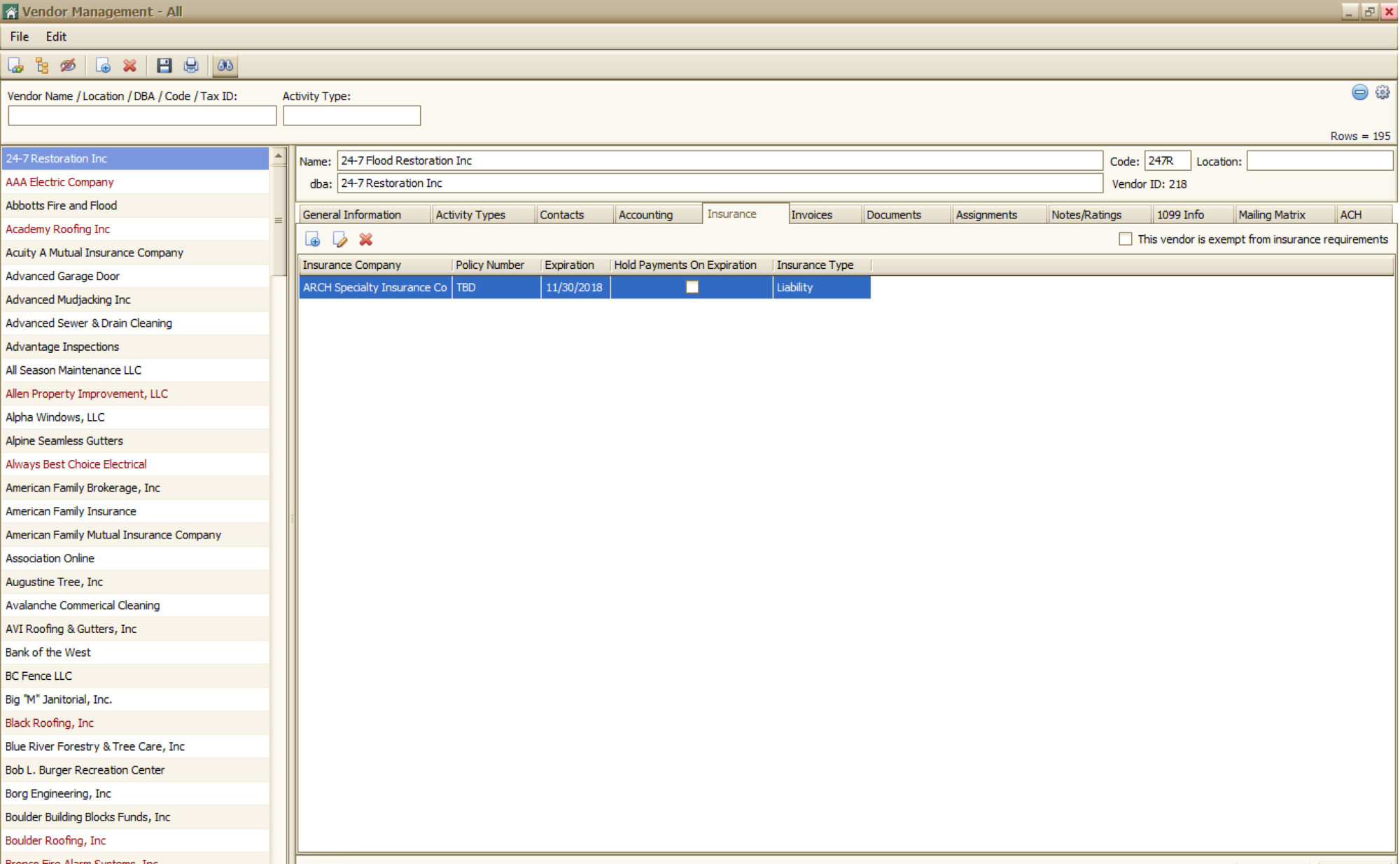Toggle the binoculars search icon
The width and height of the screenshot is (1400, 864).
tap(225, 66)
